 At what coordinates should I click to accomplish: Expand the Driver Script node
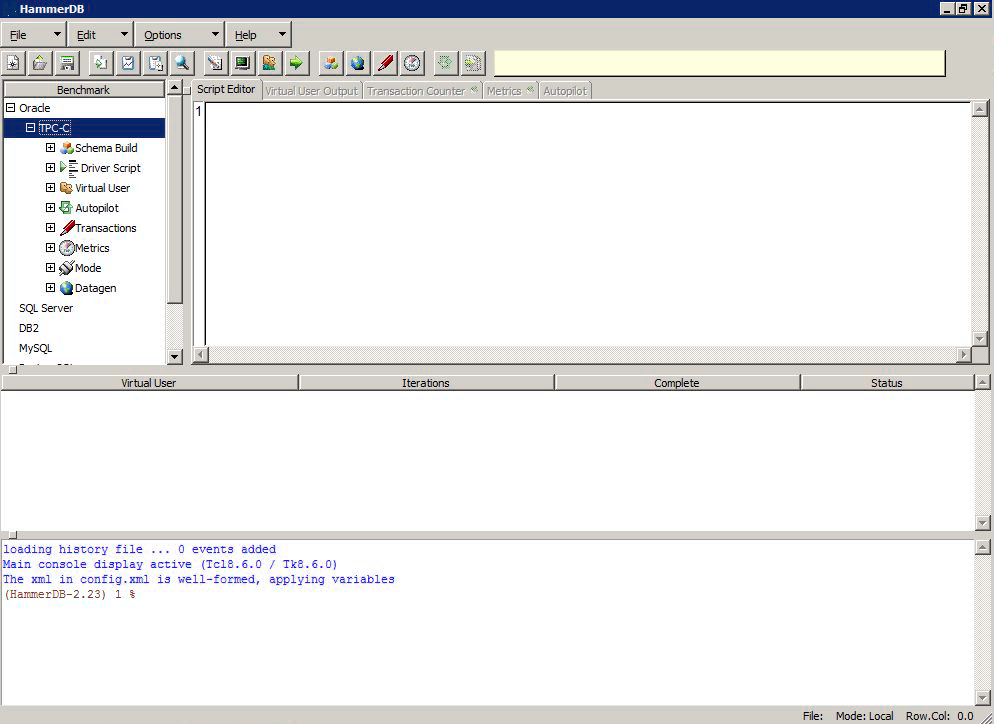pos(50,167)
